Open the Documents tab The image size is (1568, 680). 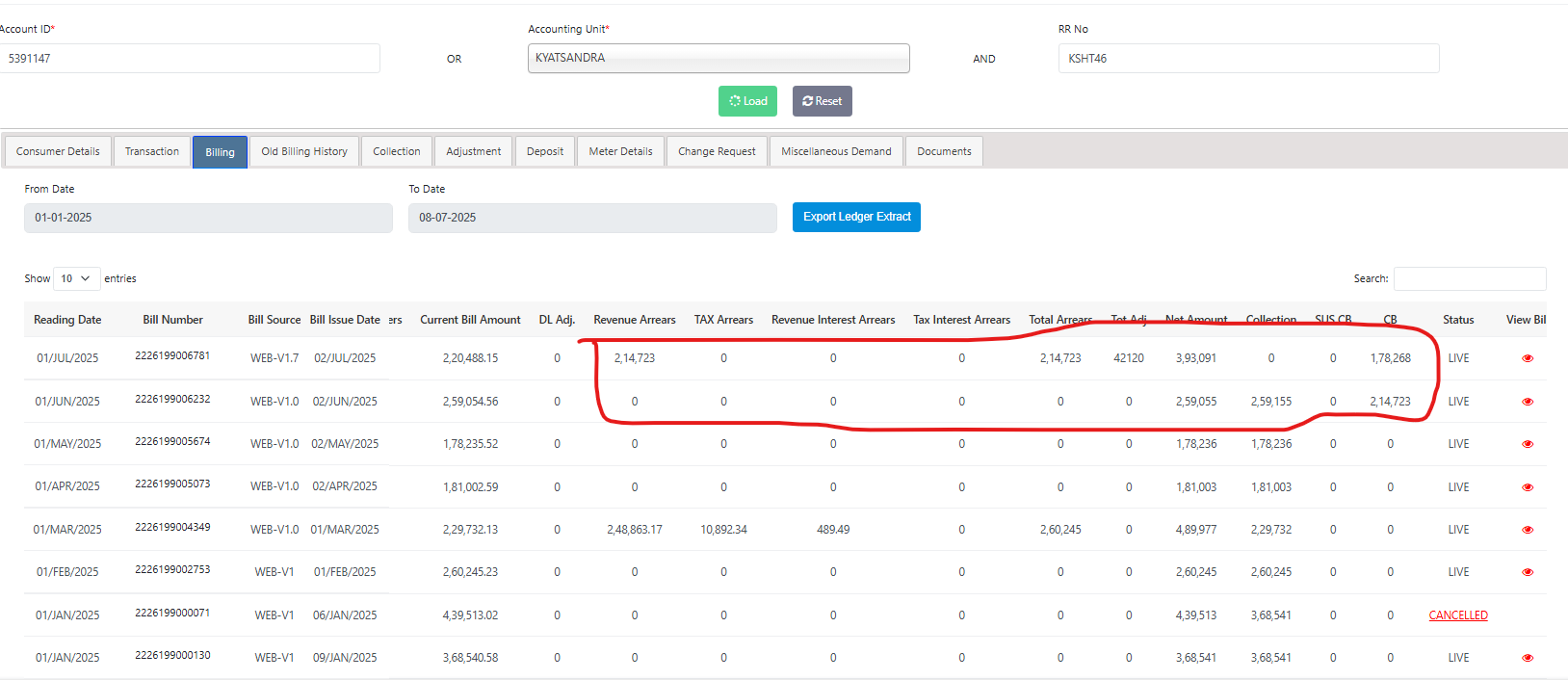944,151
